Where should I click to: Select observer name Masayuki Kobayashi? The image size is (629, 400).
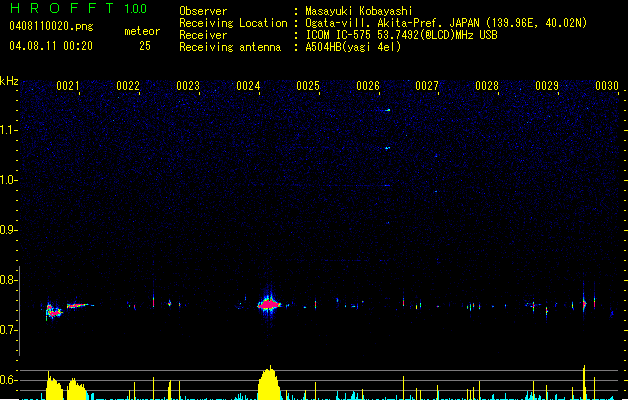[x=359, y=11]
